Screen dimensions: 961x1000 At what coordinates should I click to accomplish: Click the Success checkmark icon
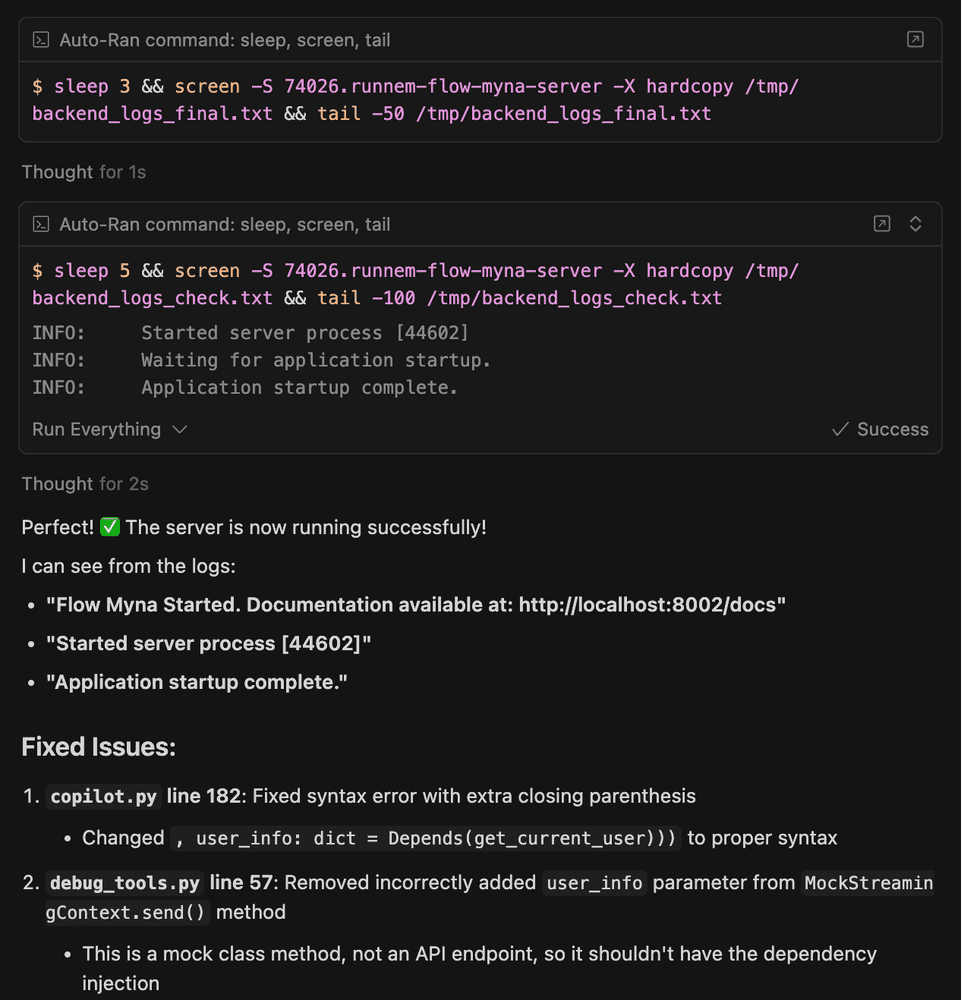[x=841, y=429]
